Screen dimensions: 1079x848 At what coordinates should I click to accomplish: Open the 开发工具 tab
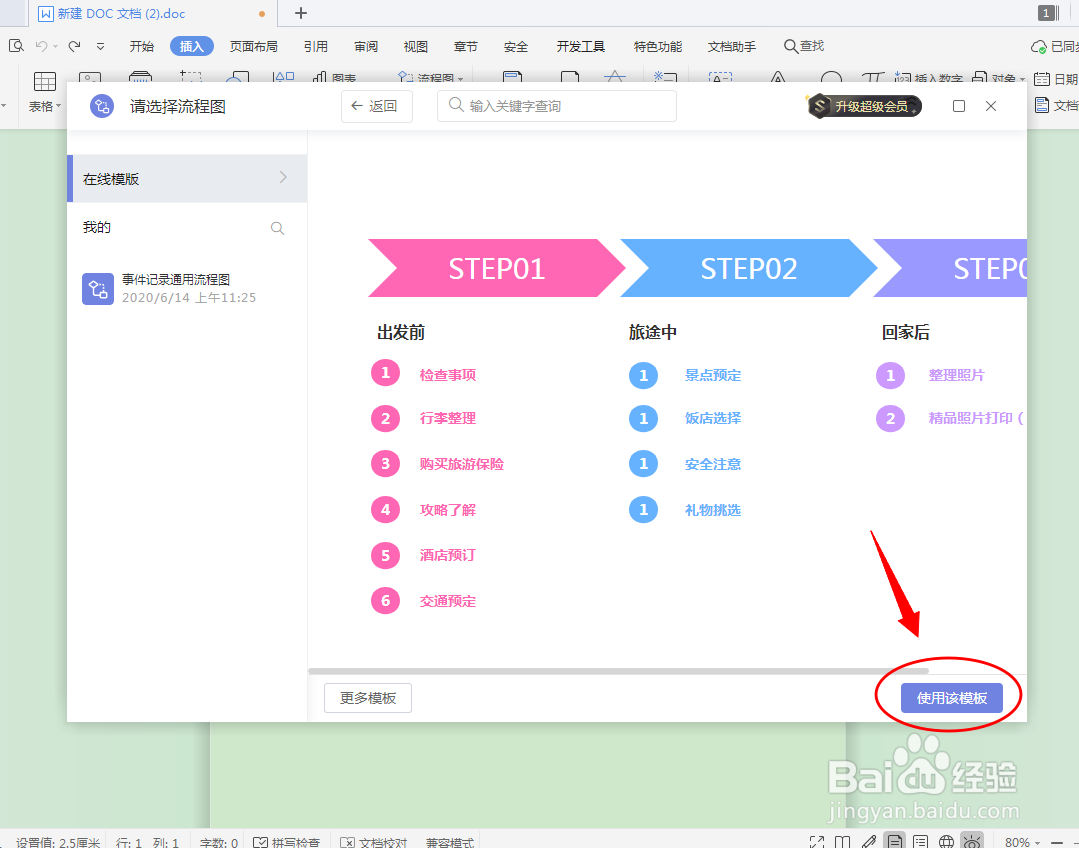(581, 46)
